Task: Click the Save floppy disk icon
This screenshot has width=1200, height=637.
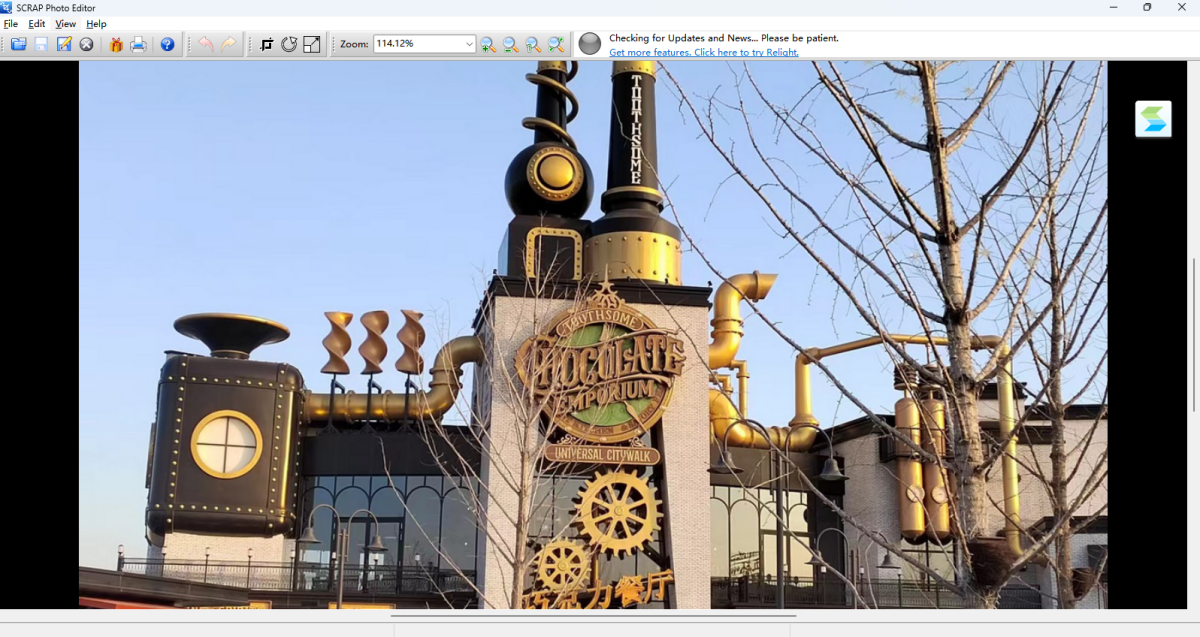Action: 41,44
